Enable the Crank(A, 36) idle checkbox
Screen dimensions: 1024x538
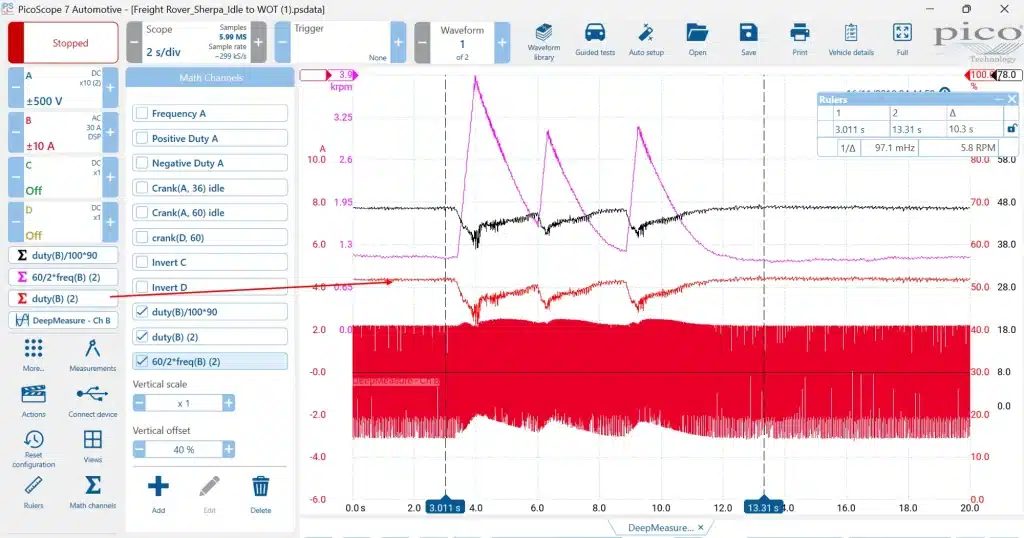(x=142, y=188)
